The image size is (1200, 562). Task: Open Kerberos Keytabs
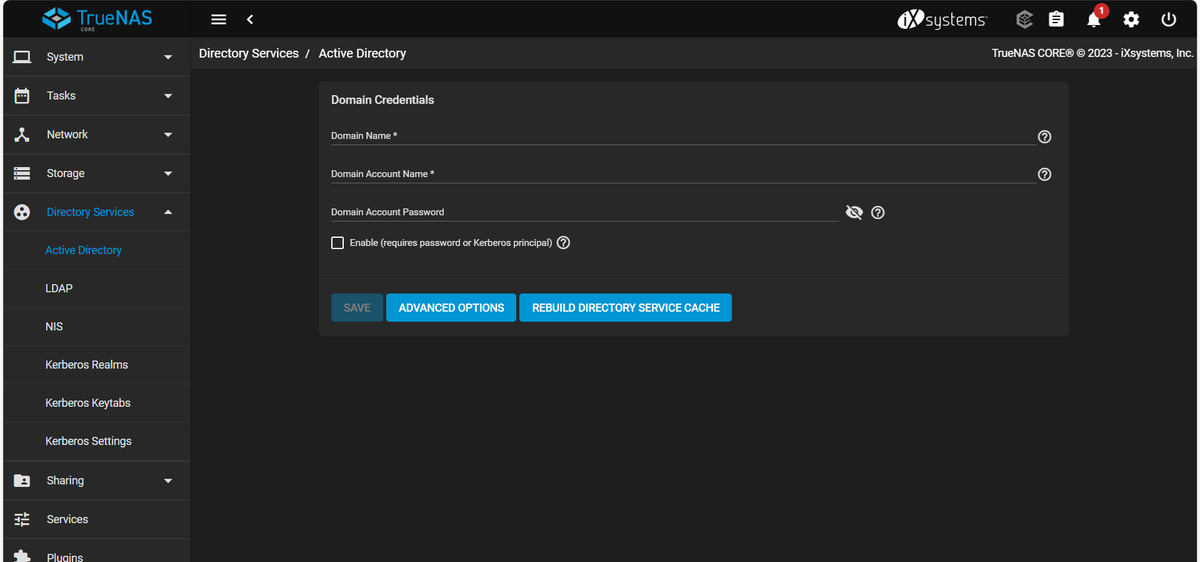coord(88,403)
